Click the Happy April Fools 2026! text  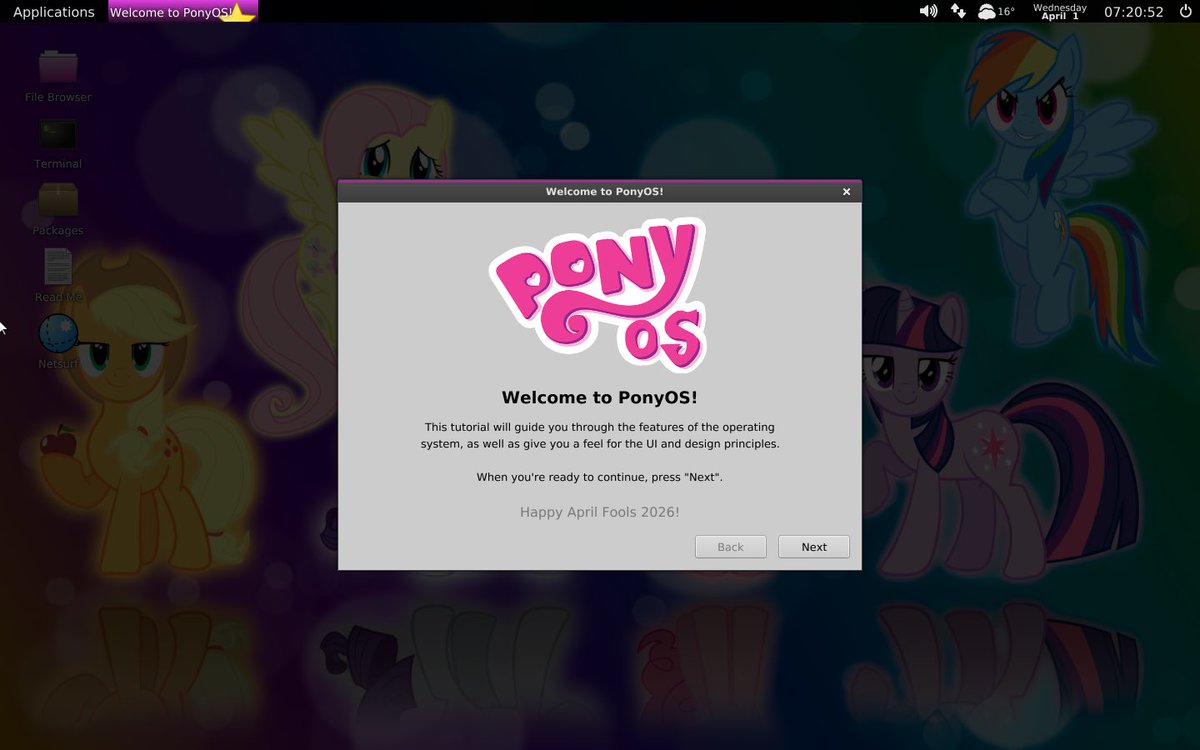pos(600,512)
